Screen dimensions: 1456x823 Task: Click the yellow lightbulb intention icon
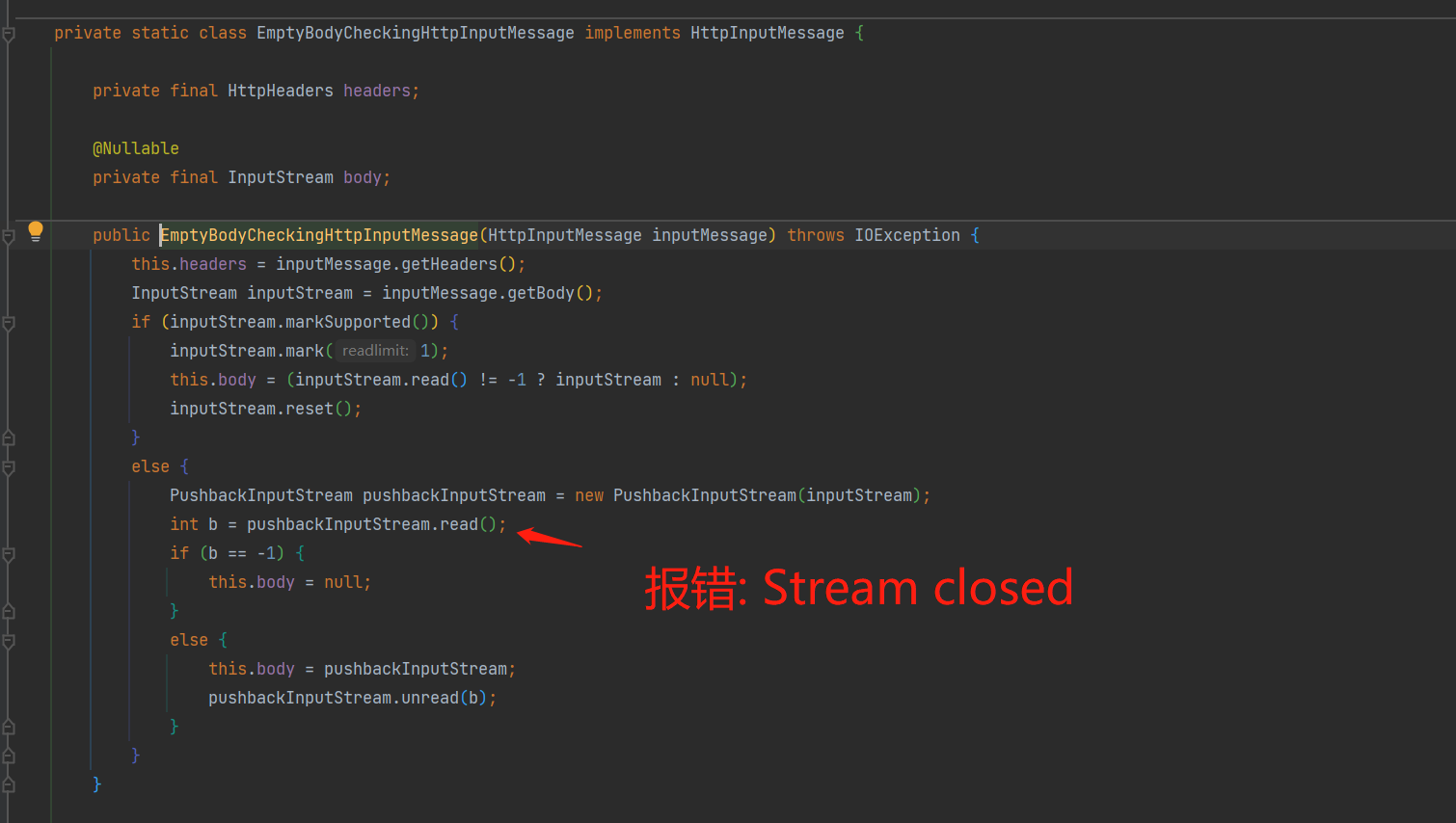coord(36,231)
